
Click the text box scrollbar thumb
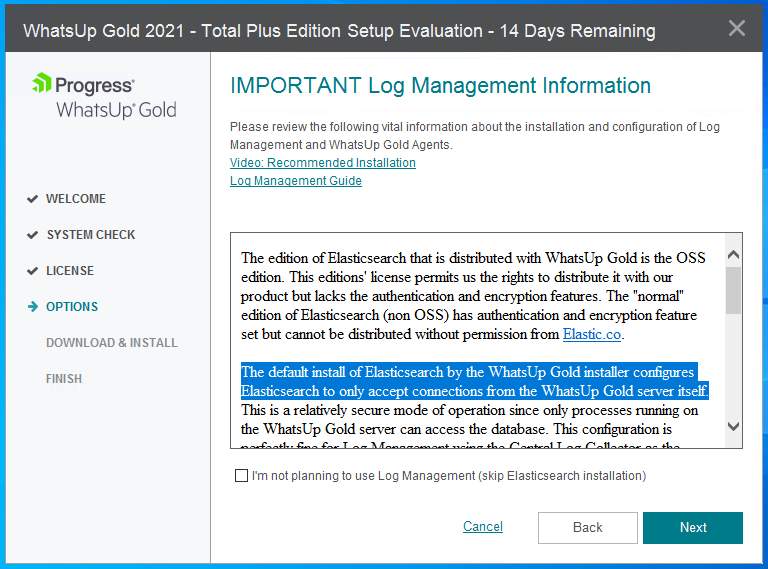point(733,290)
